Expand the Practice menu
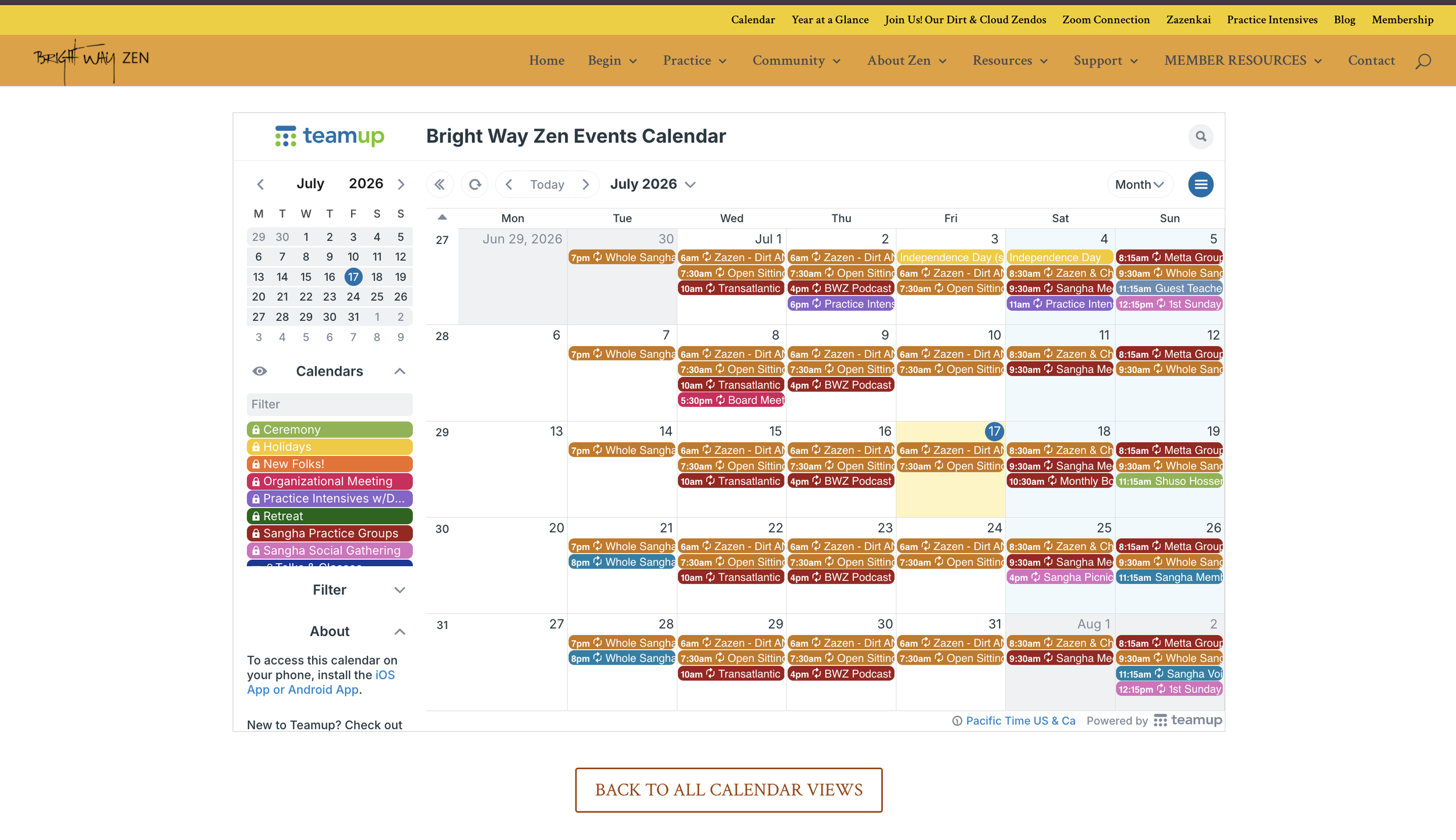The width and height of the screenshot is (1456, 840). tap(695, 61)
